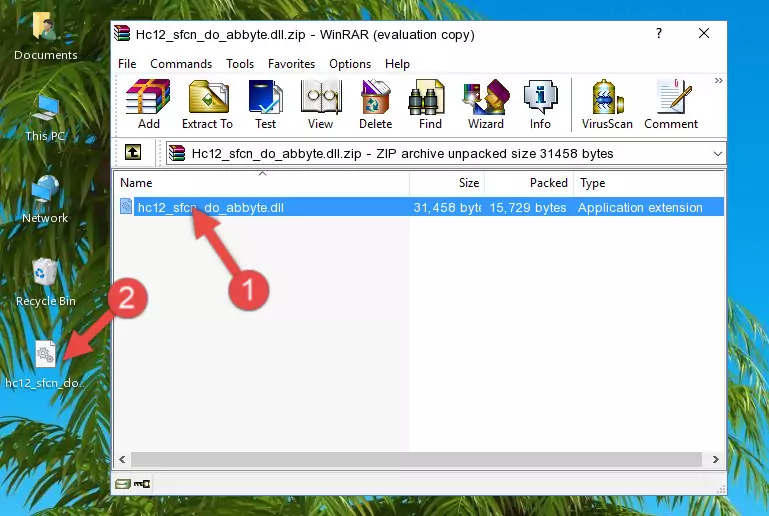Click the Application extension type cell
Viewport: 769px width, 516px height.
(x=640, y=207)
